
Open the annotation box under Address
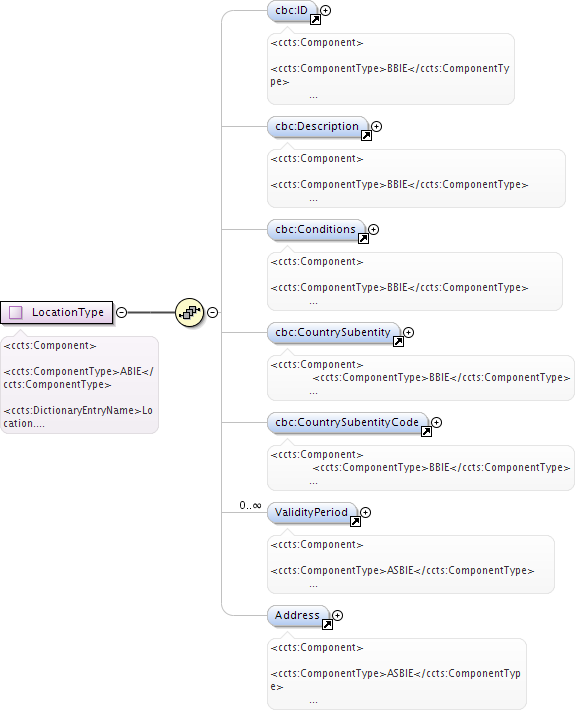tap(397, 673)
